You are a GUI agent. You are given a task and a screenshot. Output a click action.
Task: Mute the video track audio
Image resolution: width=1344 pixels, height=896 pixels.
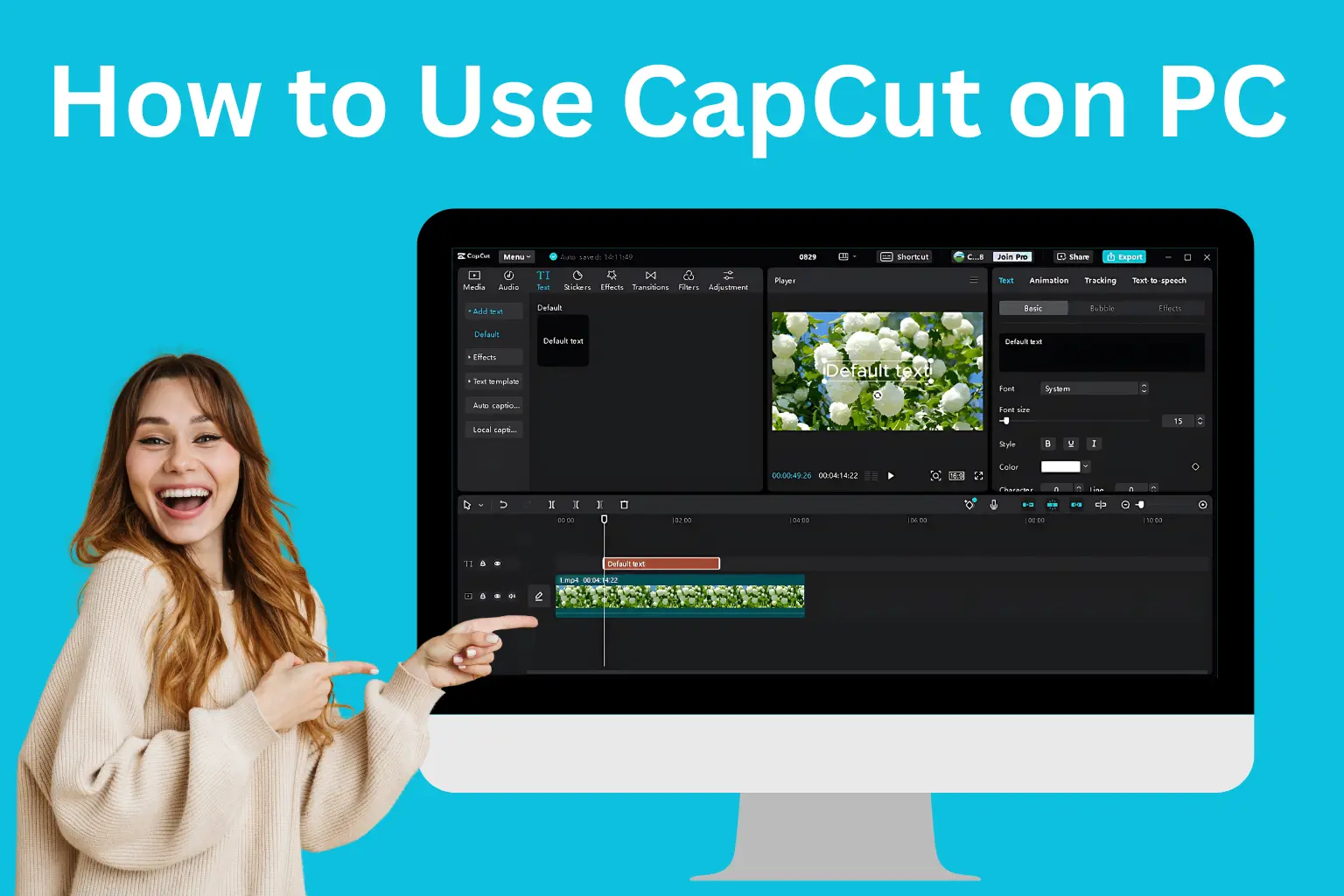512,596
